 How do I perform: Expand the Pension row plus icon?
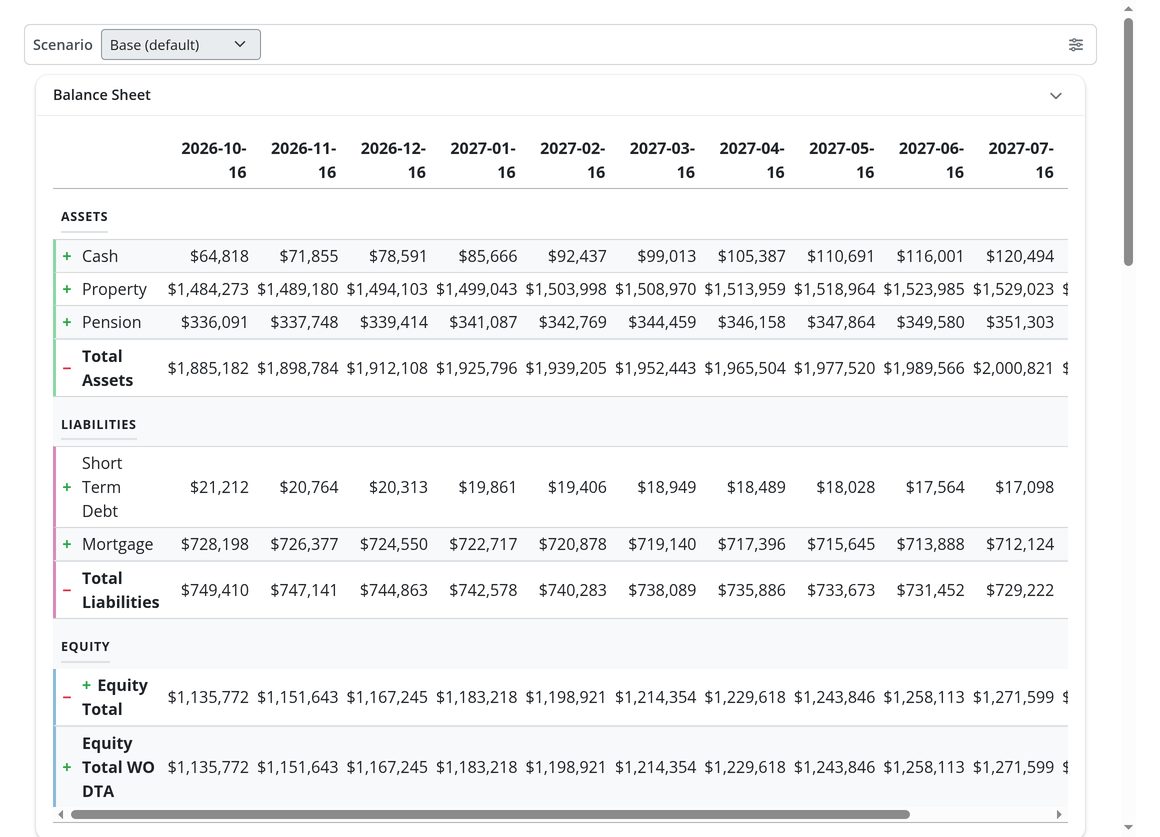pos(67,323)
